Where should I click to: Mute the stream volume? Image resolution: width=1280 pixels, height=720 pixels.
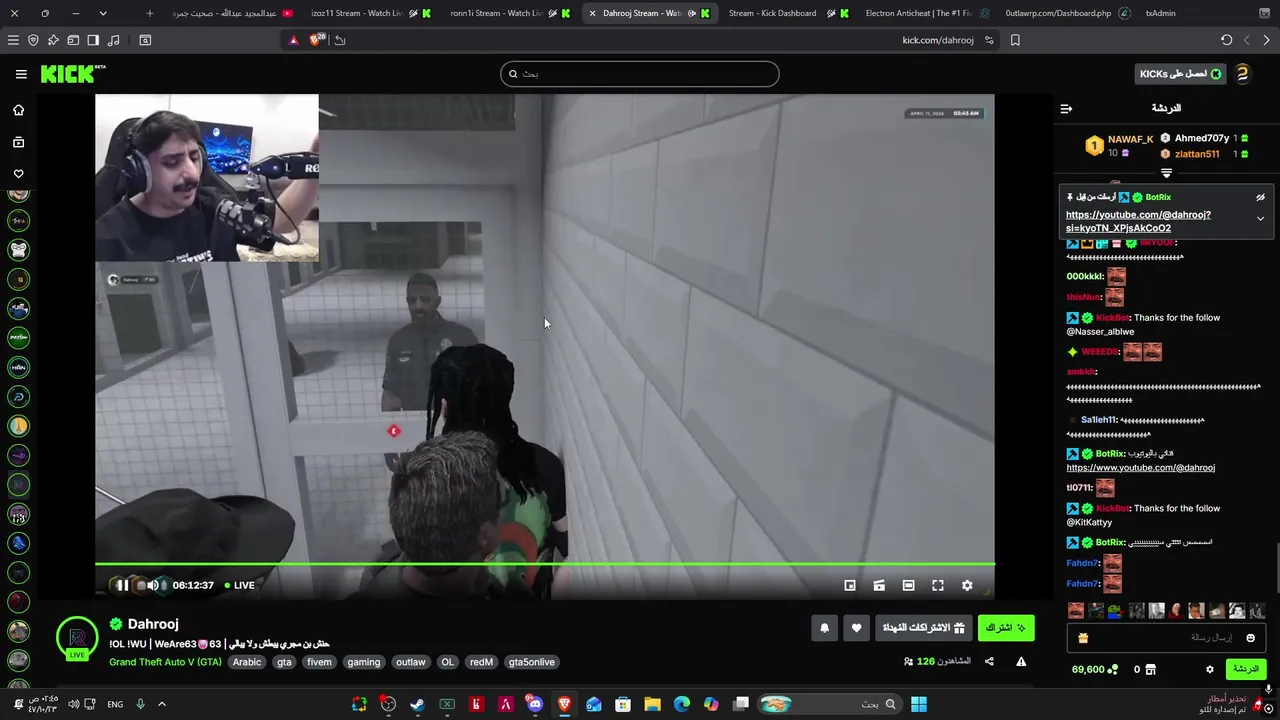153,585
